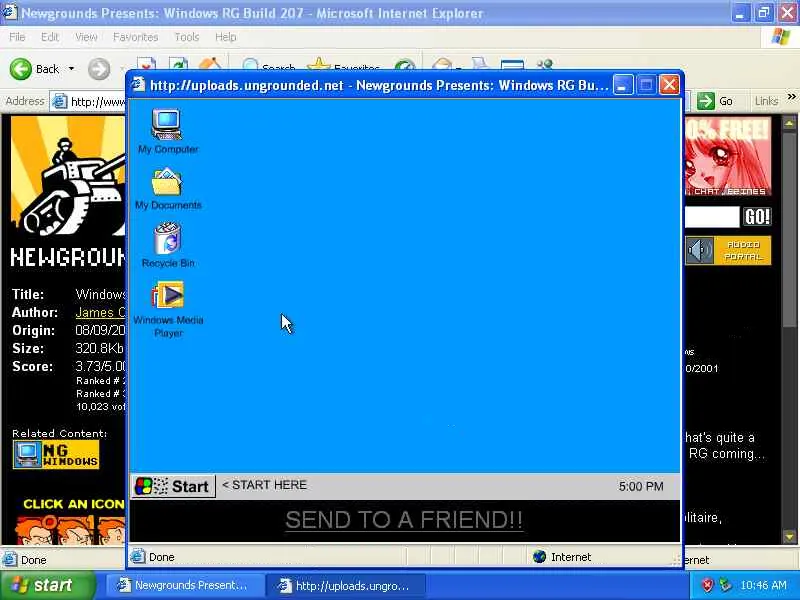The width and height of the screenshot is (800, 600).
Task: Expand the Links toolbar chevron
Action: coord(791,97)
